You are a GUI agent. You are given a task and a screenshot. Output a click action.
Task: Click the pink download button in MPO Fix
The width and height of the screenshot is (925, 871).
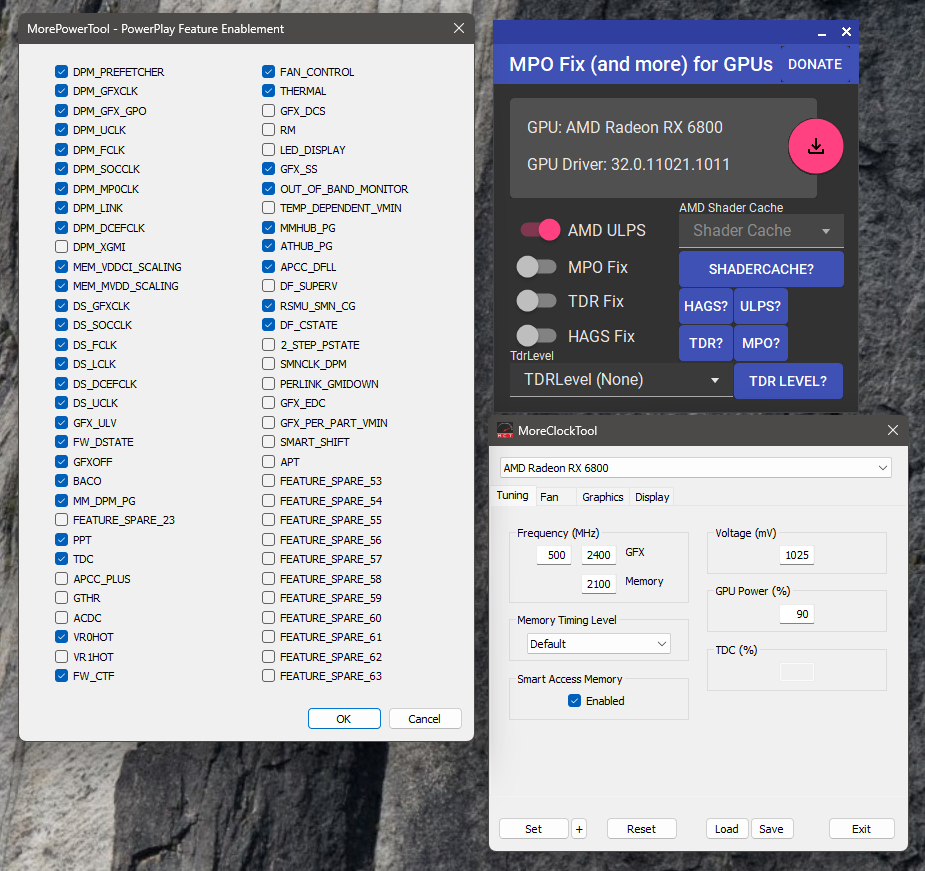(x=815, y=146)
